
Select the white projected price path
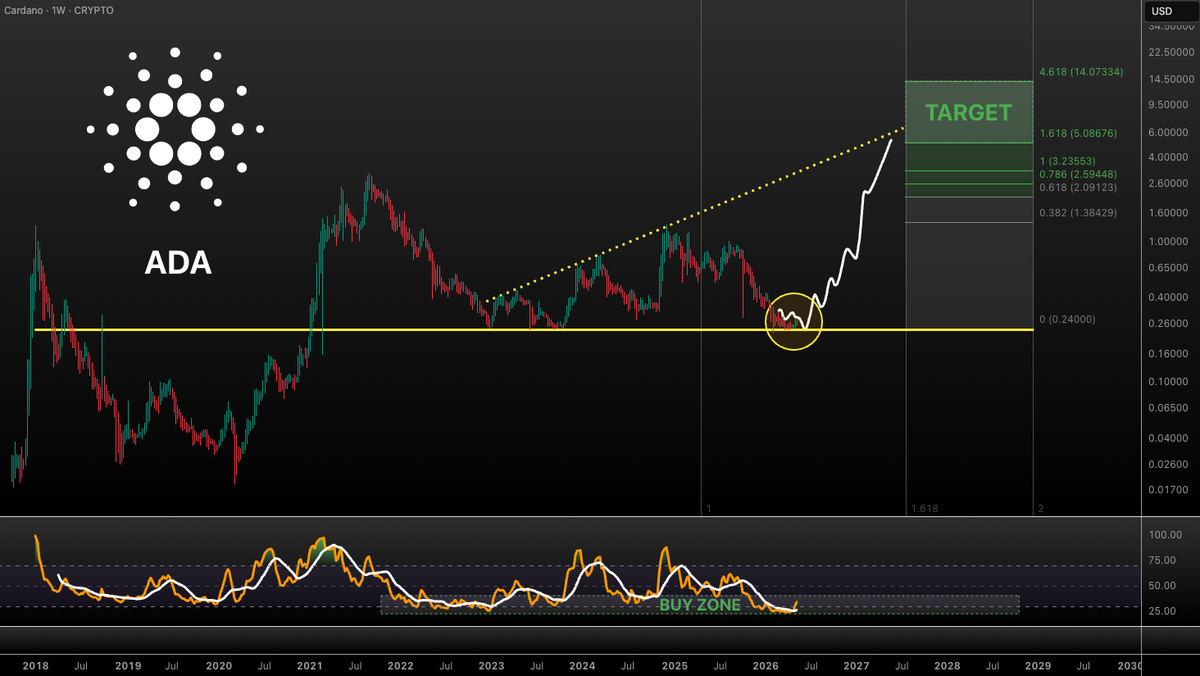click(x=835, y=235)
